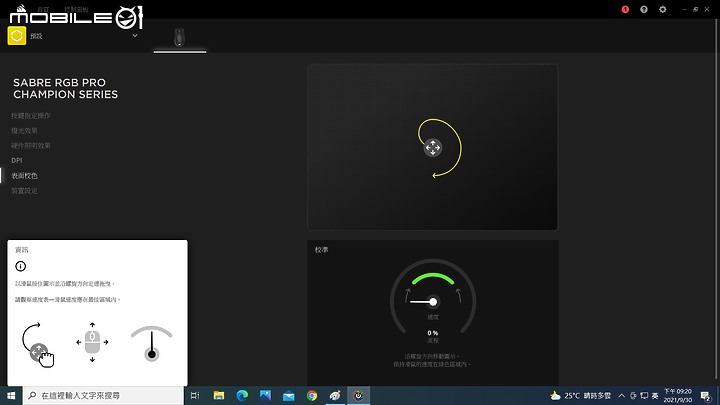This screenshot has width=720, height=405.
Task: Click the speed gauge needle knob
Action: 433,302
